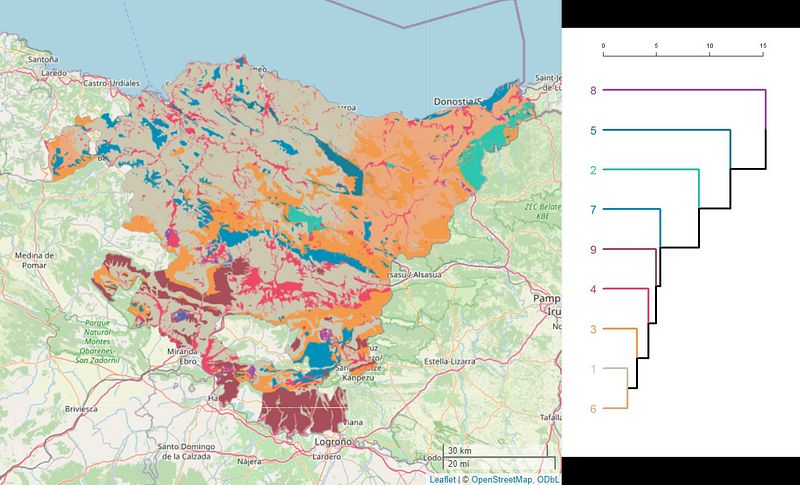The height and width of the screenshot is (485, 800).
Task: Open the Leaflet attribution link
Action: [442, 479]
